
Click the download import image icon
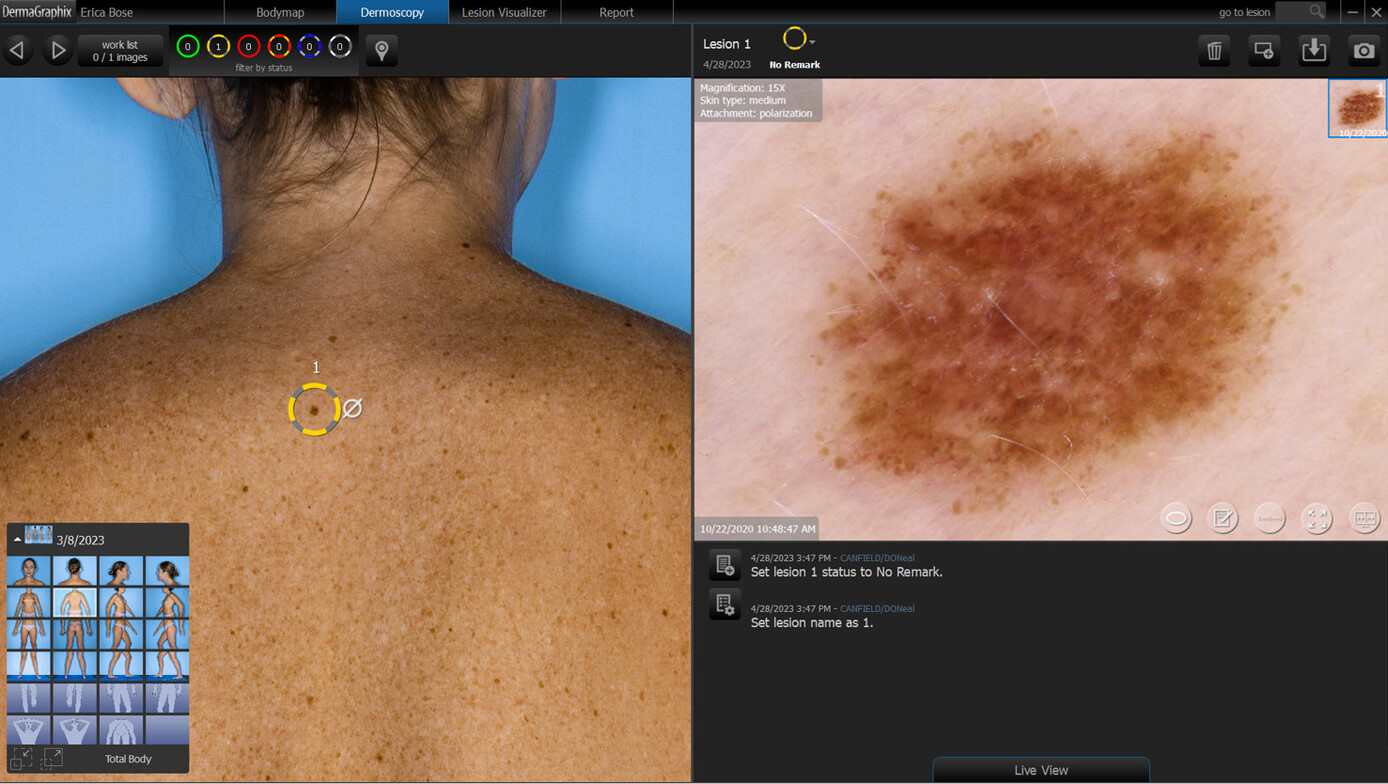point(1314,50)
